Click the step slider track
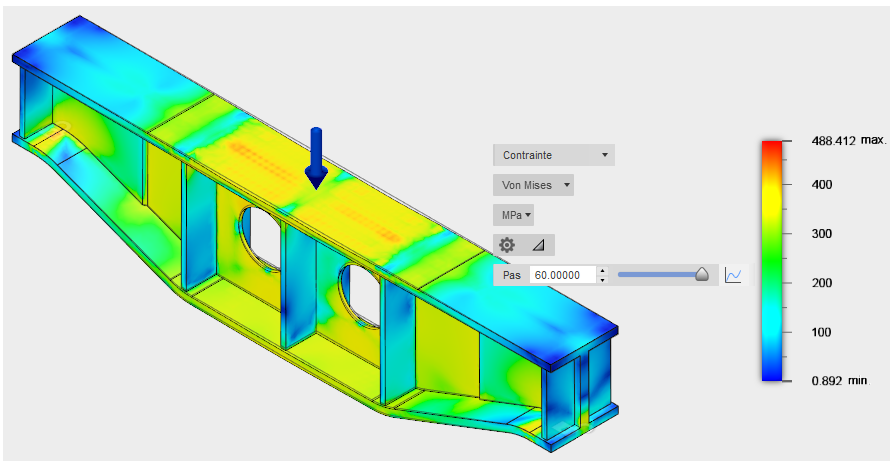The width and height of the screenshot is (893, 467). (x=659, y=275)
